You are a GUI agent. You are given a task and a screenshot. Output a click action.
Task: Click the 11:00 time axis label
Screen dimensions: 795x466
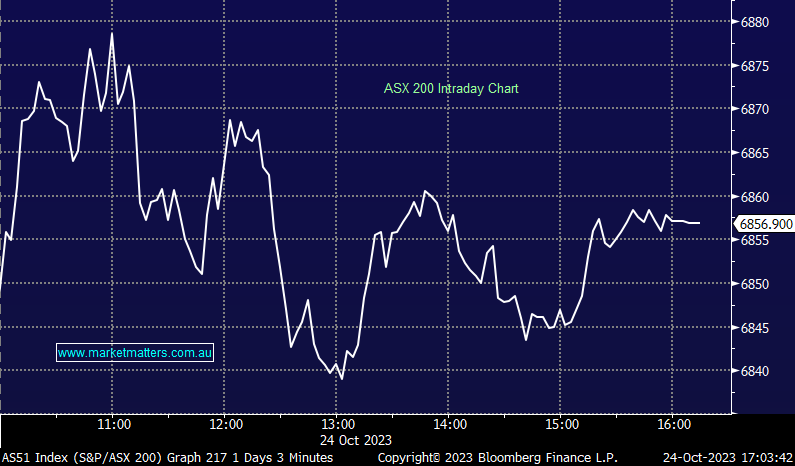pyautogui.click(x=113, y=425)
